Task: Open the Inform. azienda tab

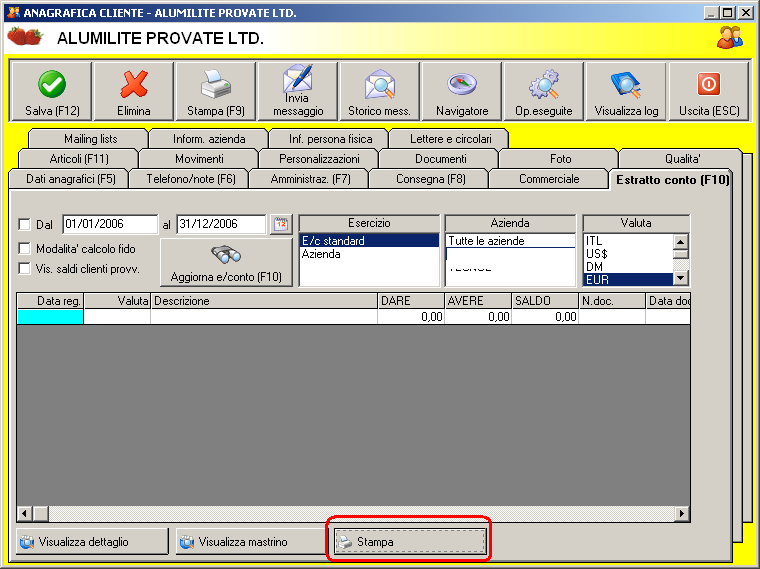Action: [x=209, y=139]
